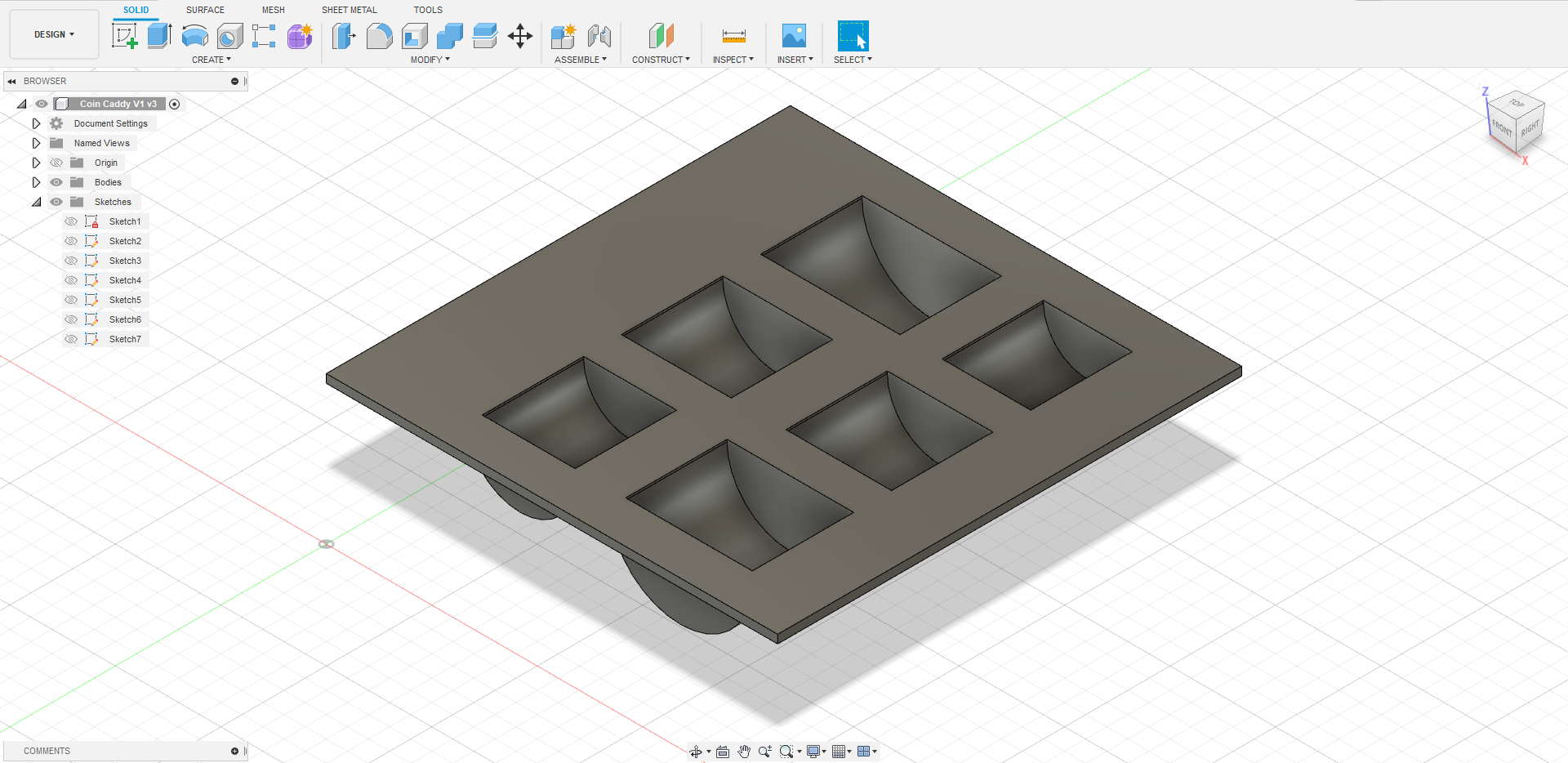Show Sketch5 with its eye icon
1568x763 pixels.
[71, 300]
